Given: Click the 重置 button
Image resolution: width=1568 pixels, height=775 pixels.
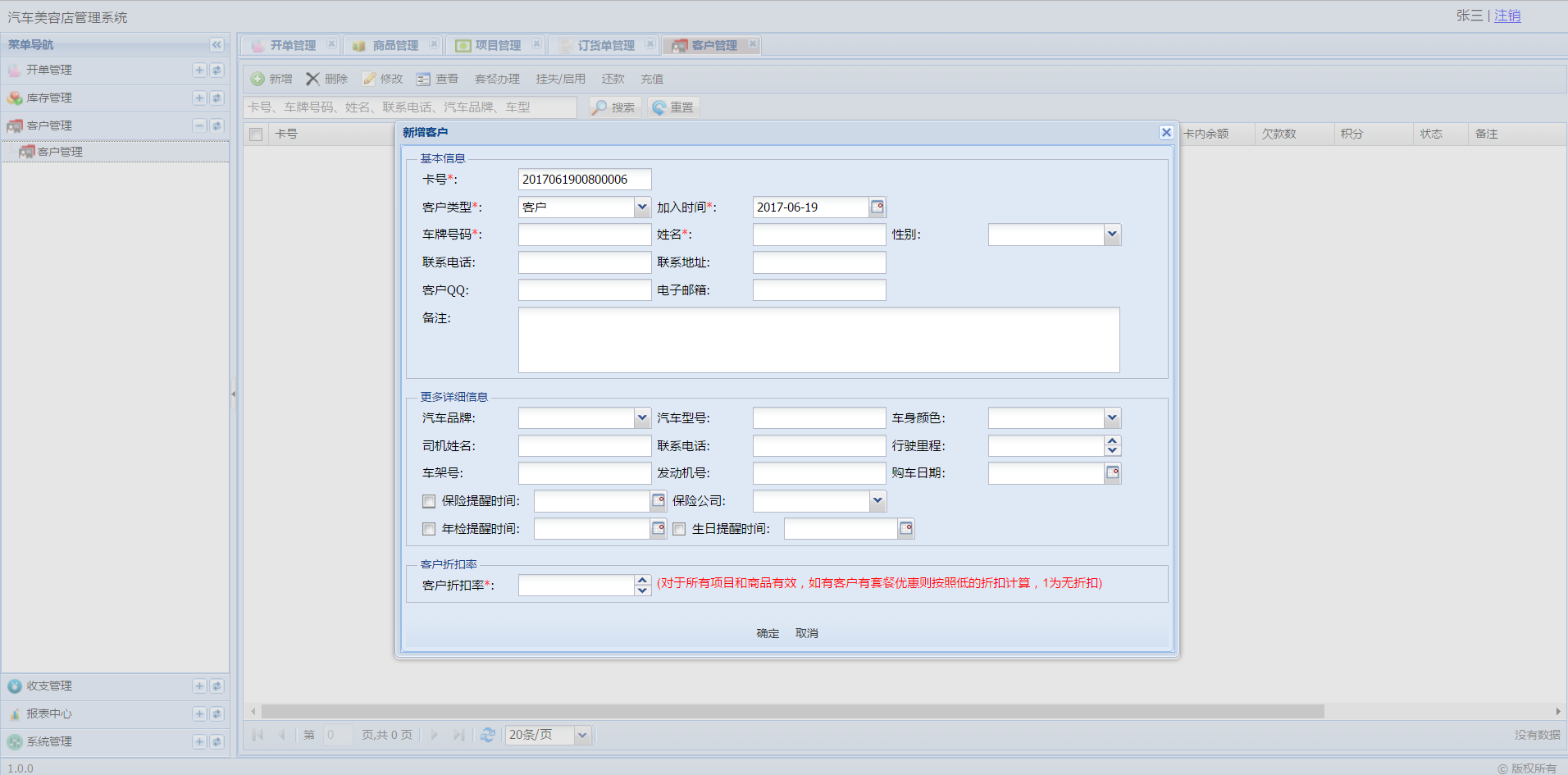Looking at the screenshot, I should click(x=673, y=107).
